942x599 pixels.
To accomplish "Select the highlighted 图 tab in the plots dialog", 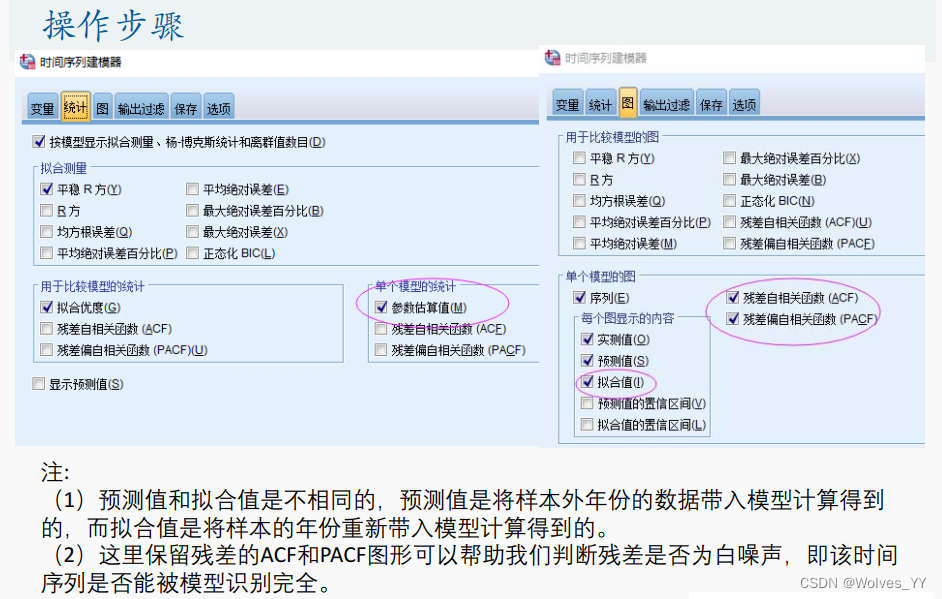I will 628,103.
